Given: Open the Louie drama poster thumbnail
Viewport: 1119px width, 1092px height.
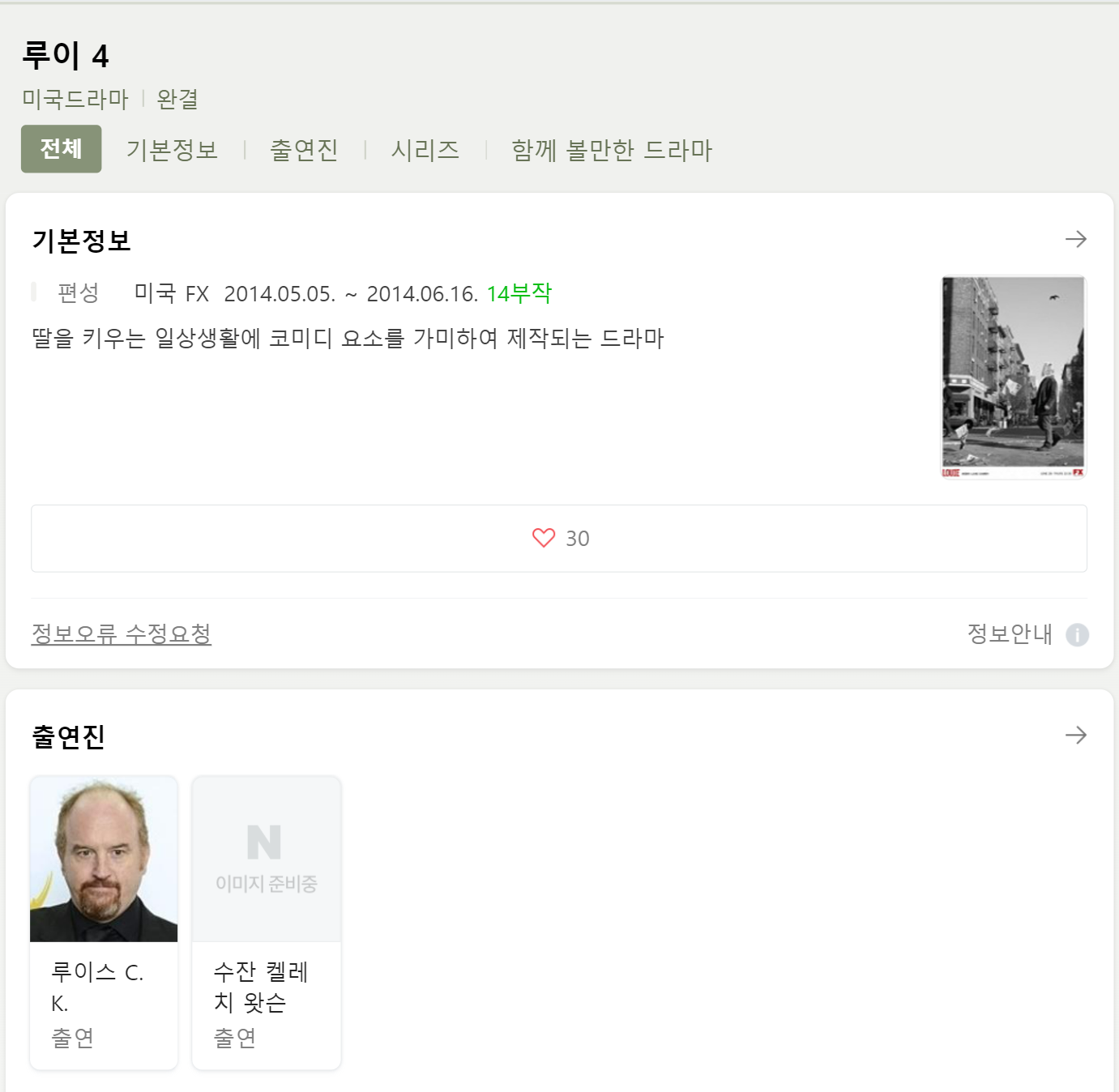Looking at the screenshot, I should click(x=1013, y=378).
